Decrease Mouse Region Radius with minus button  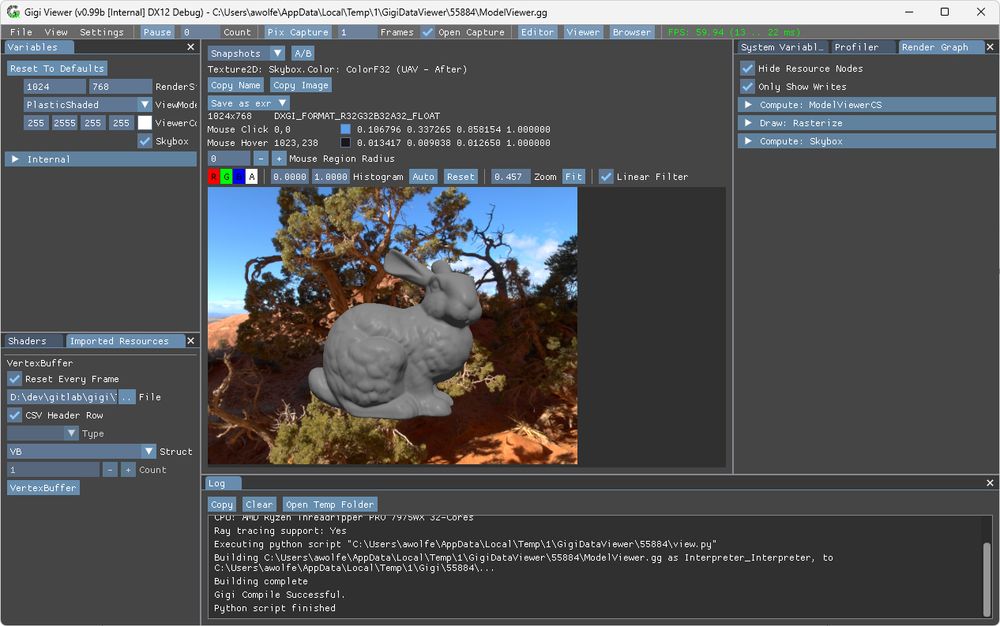(x=260, y=159)
